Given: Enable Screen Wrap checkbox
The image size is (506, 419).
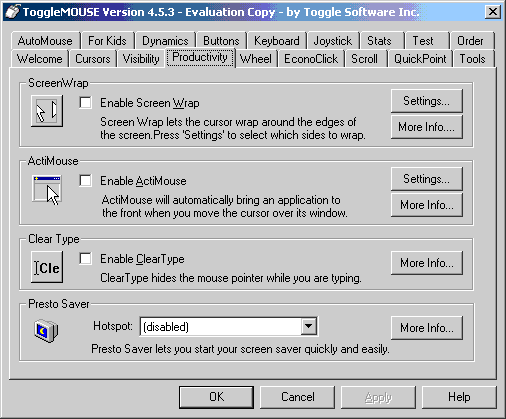Looking at the screenshot, I should click(x=86, y=103).
